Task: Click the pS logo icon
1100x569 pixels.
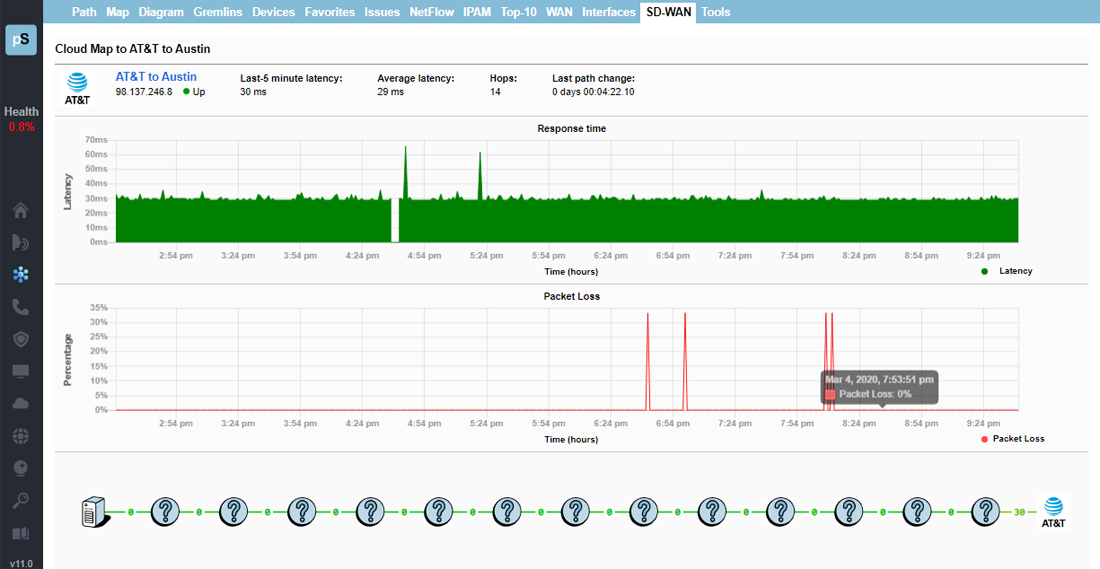Action: click(x=21, y=40)
